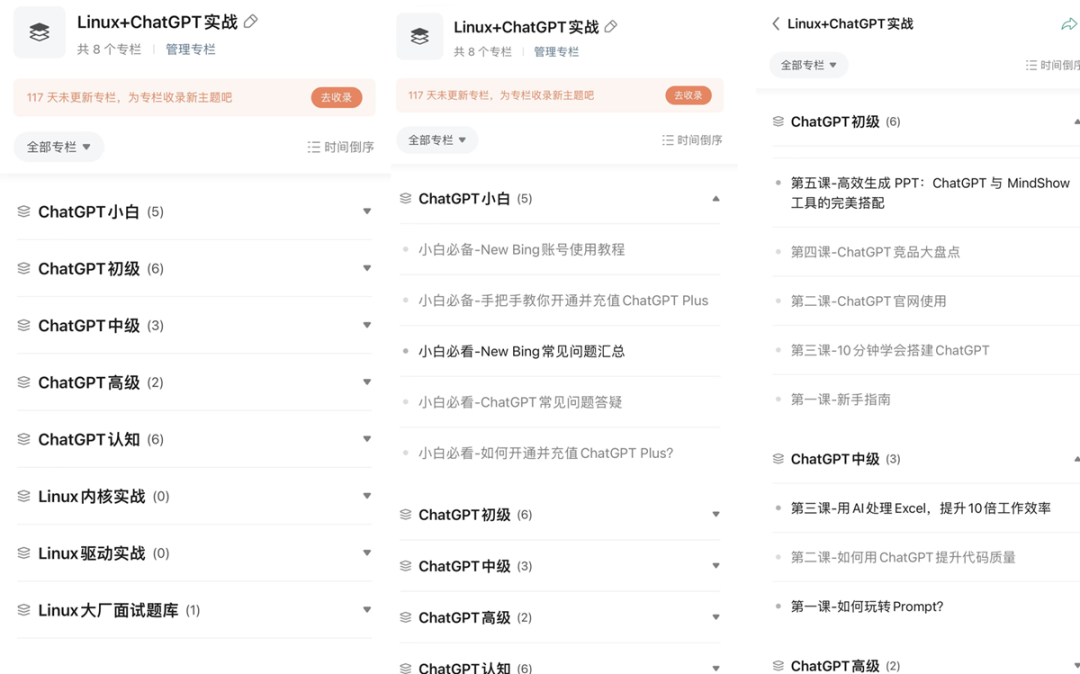Click stack icon beside ChatGPT小白 in middle panel
Image resolution: width=1080 pixels, height=674 pixels.
[406, 198]
